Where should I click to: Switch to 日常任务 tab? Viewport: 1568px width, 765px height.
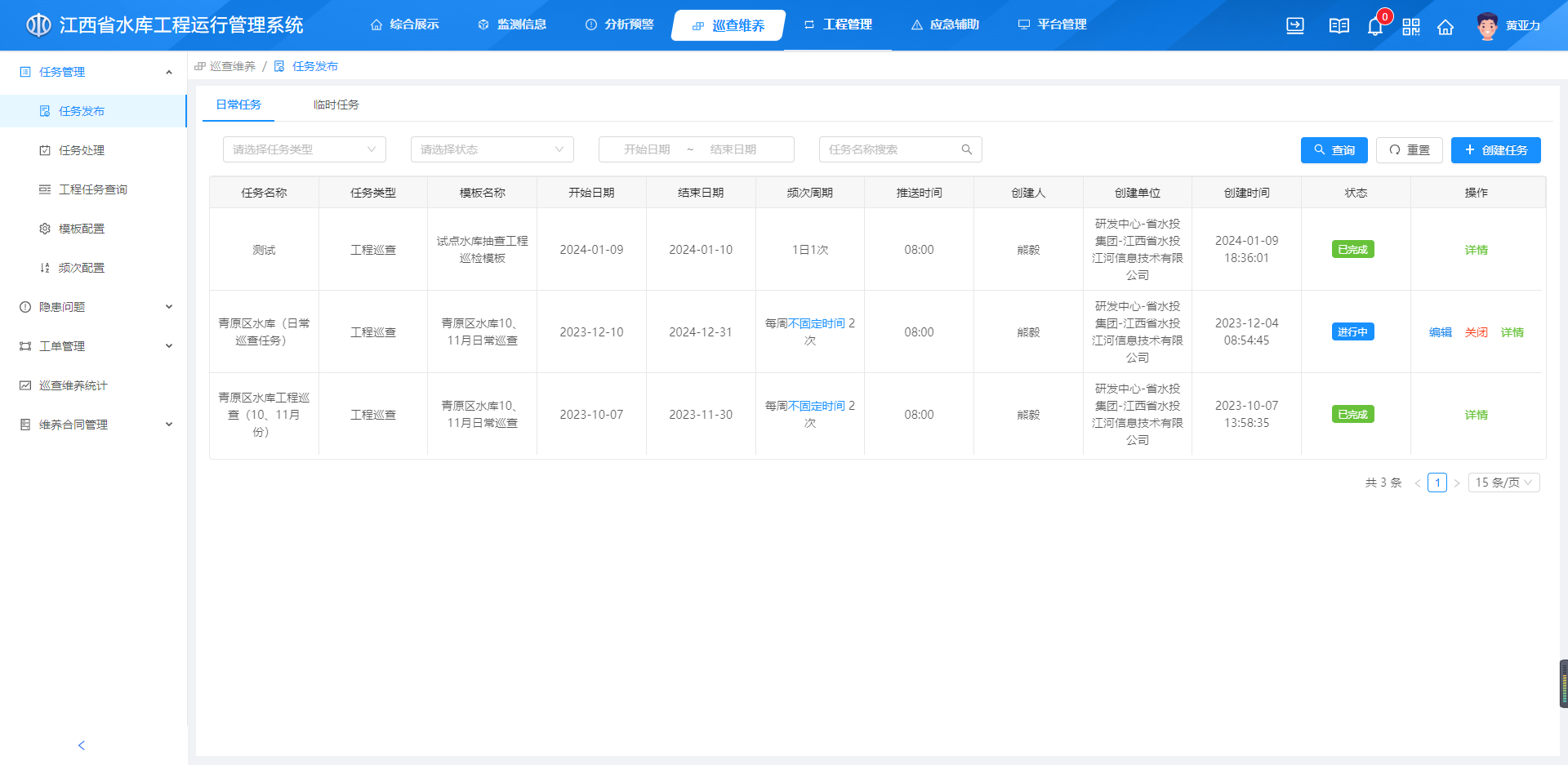coord(238,105)
